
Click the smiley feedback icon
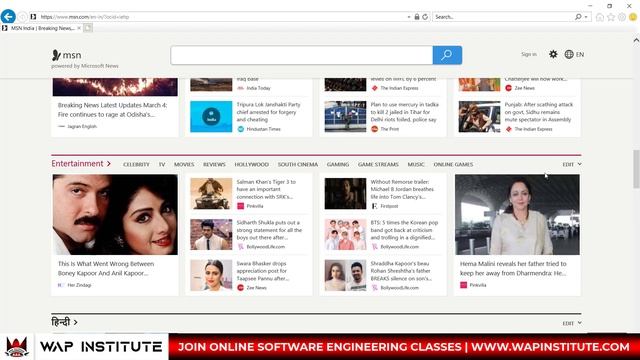(x=633, y=17)
